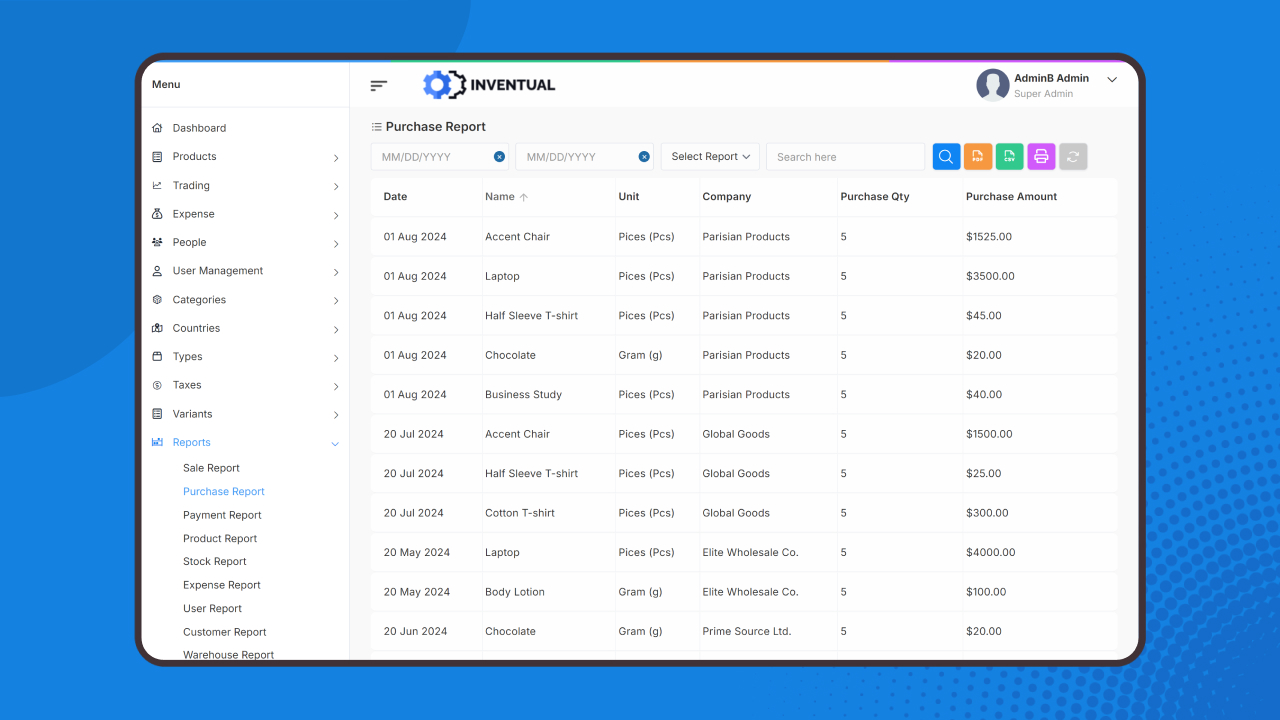Click inside the Search here field

coord(845,156)
